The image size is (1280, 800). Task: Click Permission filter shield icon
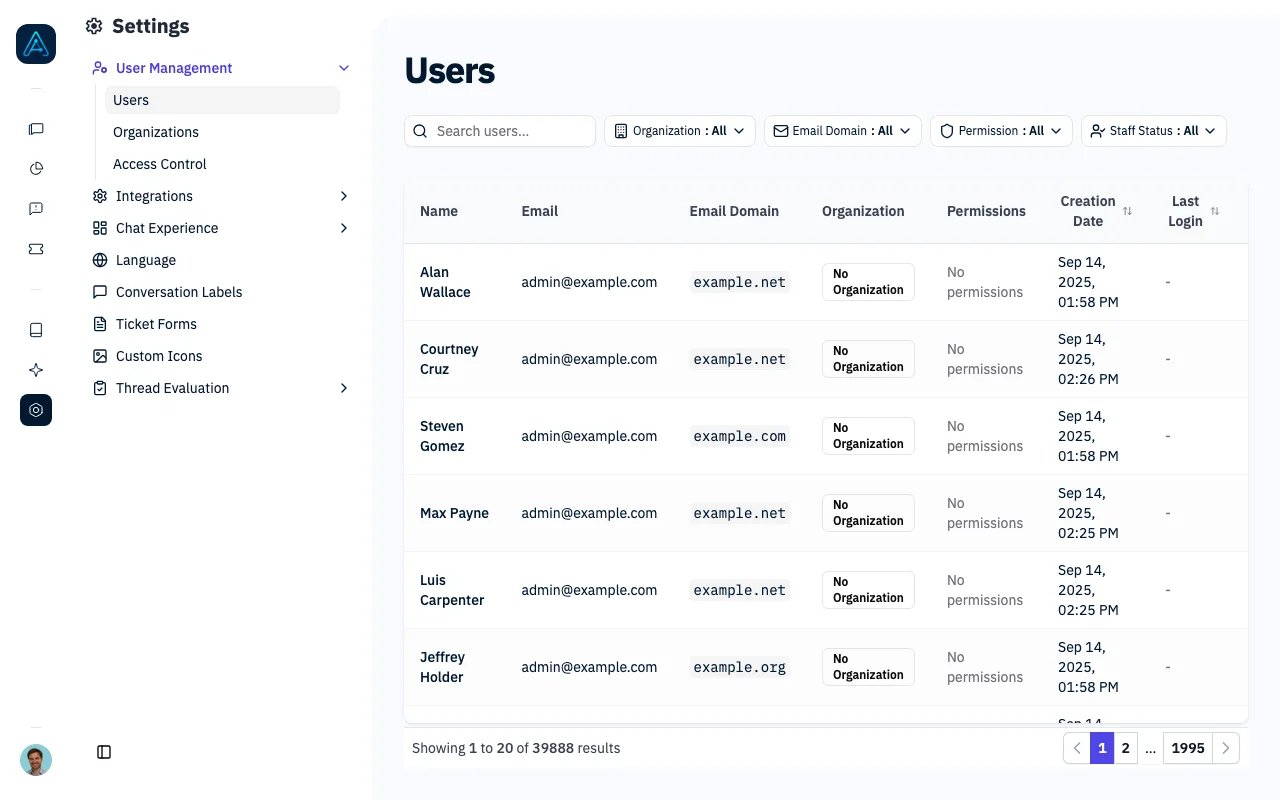[947, 131]
